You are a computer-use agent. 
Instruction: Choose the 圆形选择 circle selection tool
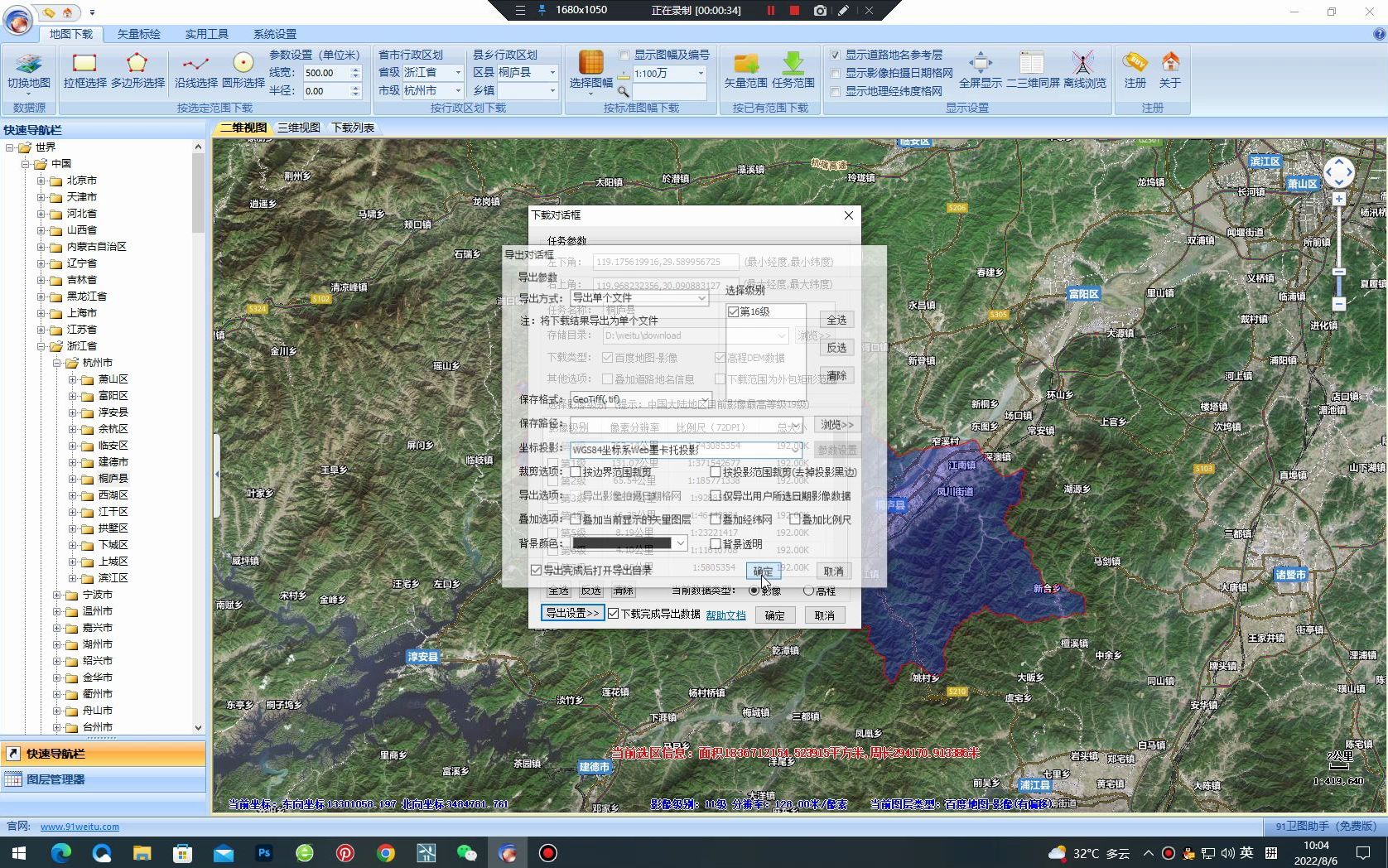[x=243, y=71]
